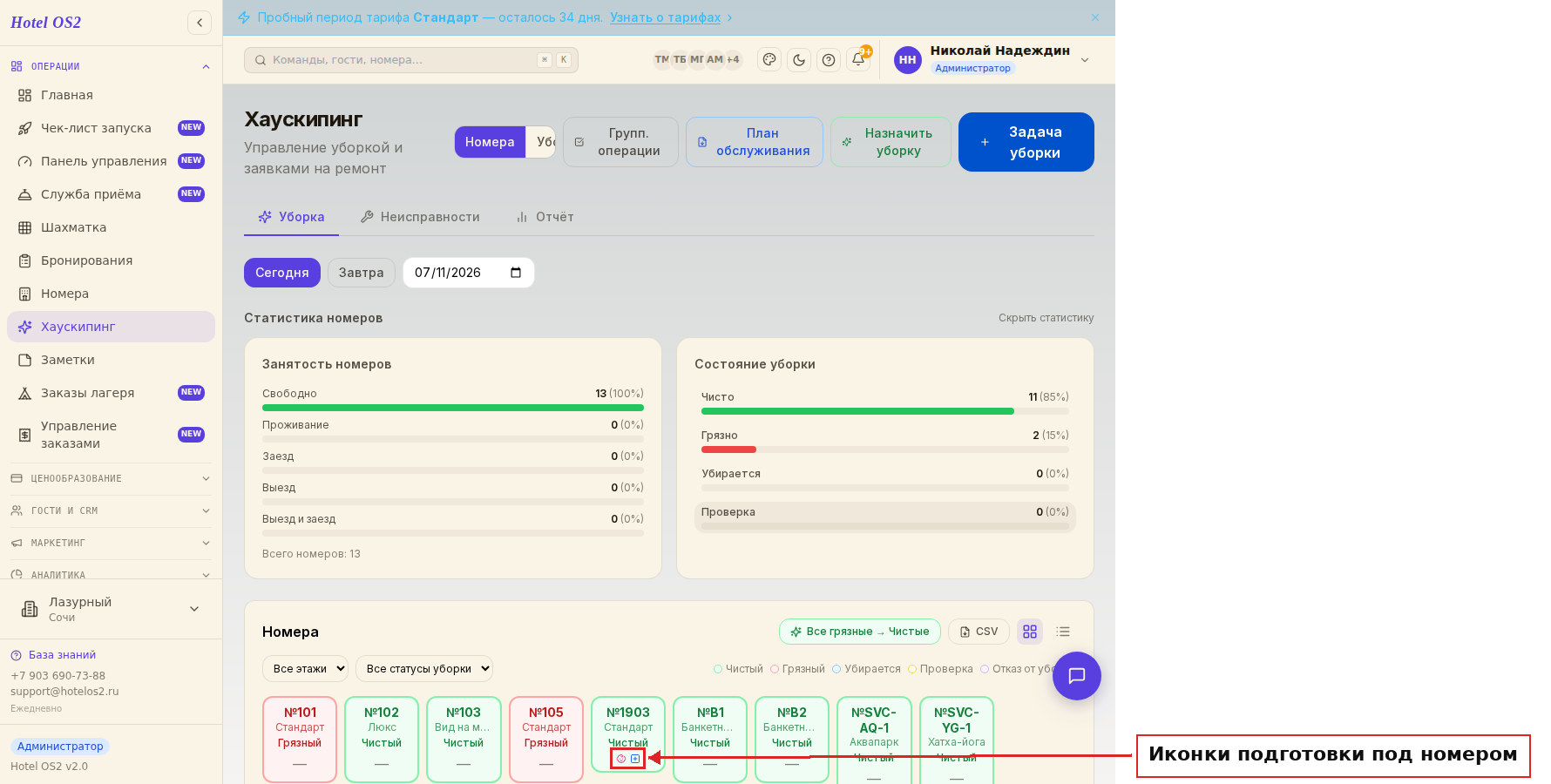Viewport: 1551px width, 784px height.
Task: Close the trial period banner
Action: tap(1095, 17)
